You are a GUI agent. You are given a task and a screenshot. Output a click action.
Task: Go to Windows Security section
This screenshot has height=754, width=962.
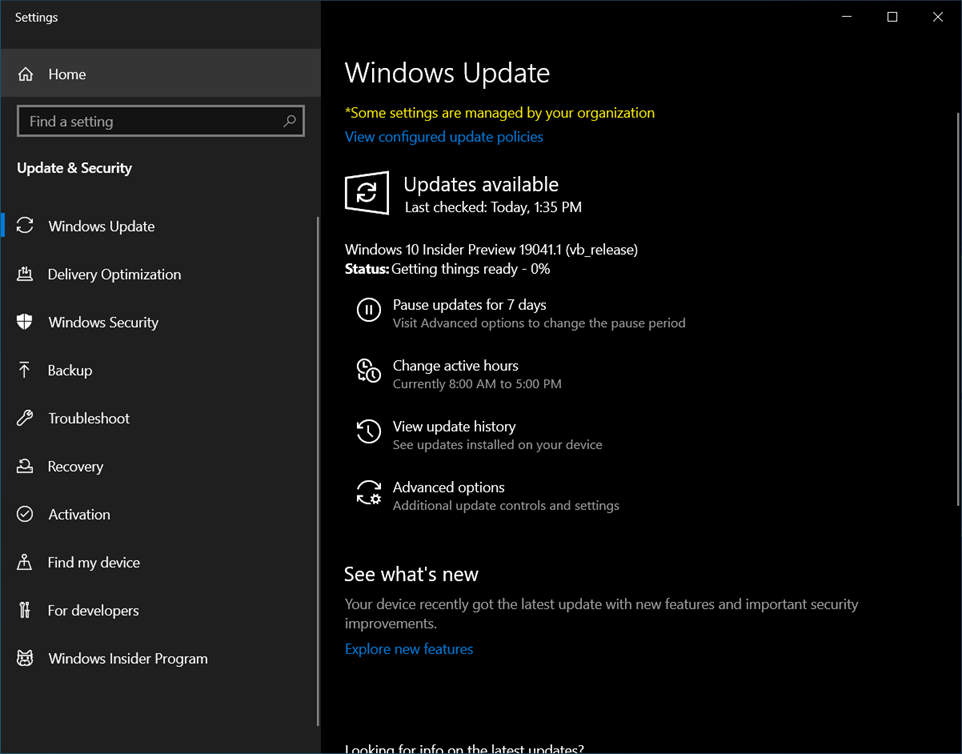point(160,322)
